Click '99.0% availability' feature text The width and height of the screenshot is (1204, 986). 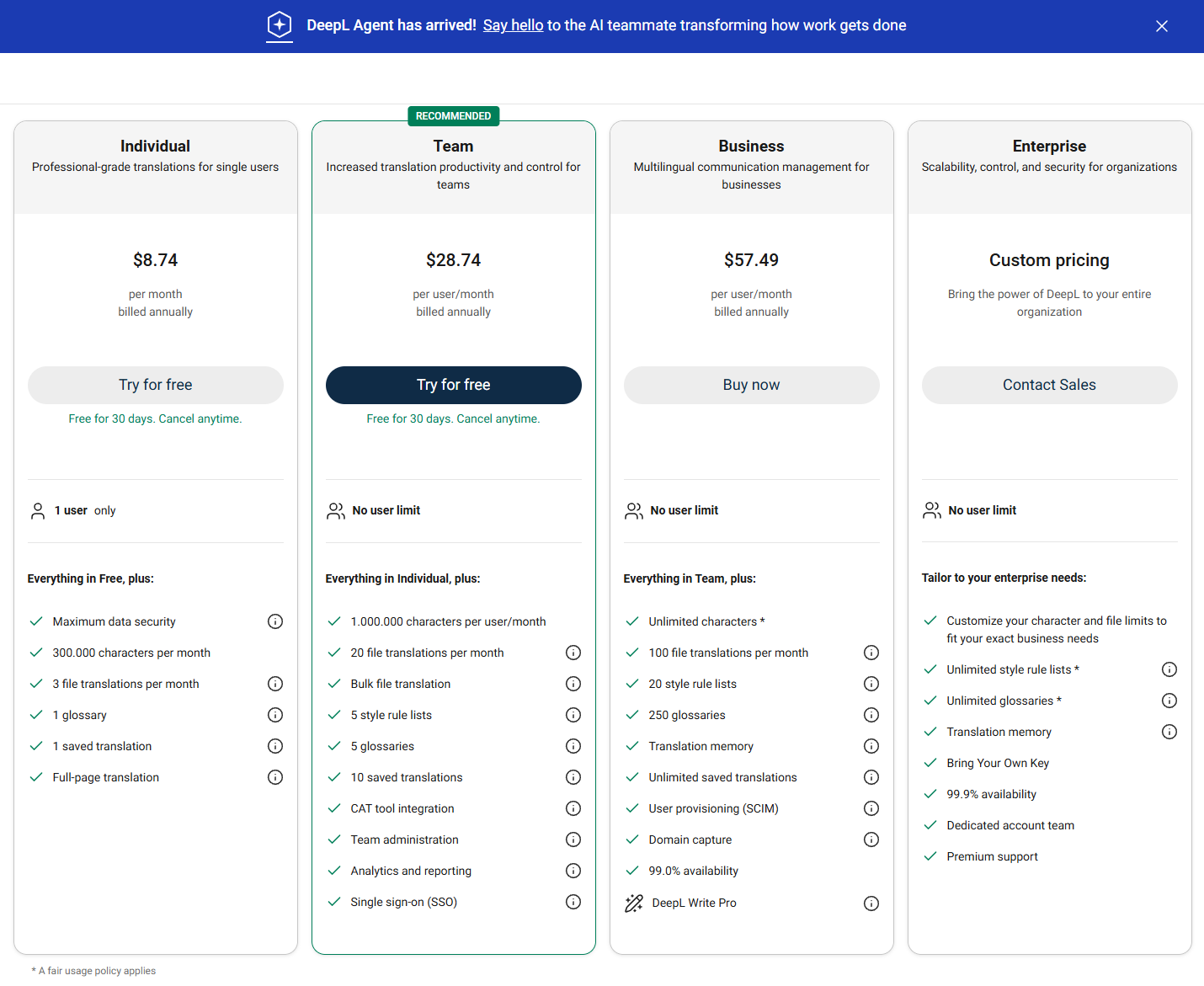tap(694, 871)
